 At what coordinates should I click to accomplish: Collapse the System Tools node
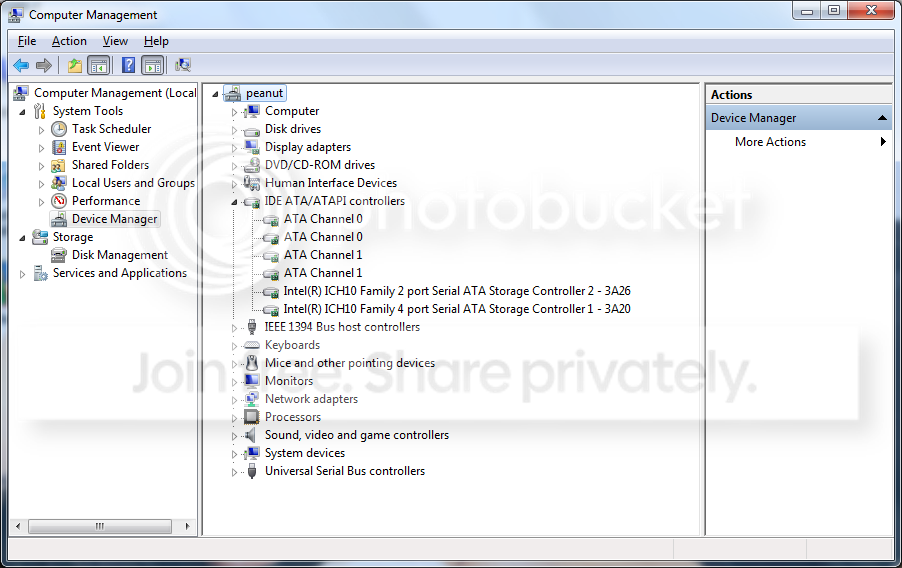pos(22,112)
